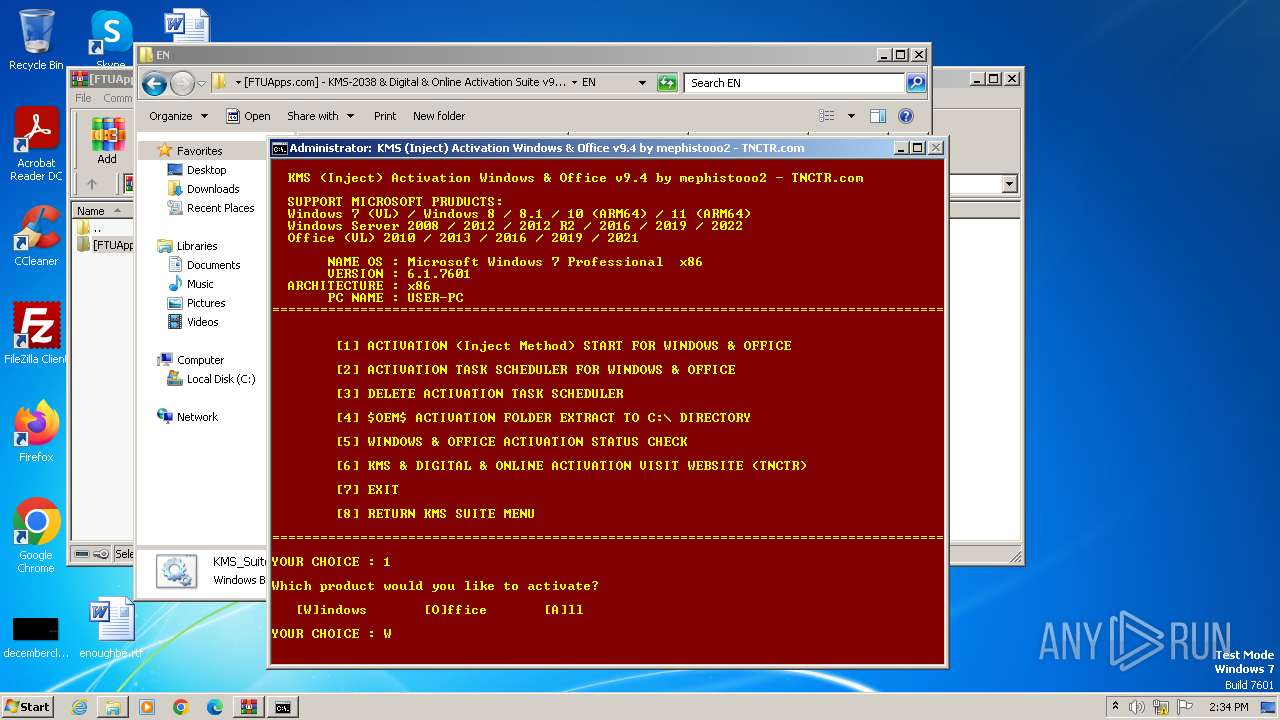Open the Videos library
Viewport: 1280px width, 720px height.
coord(192,322)
